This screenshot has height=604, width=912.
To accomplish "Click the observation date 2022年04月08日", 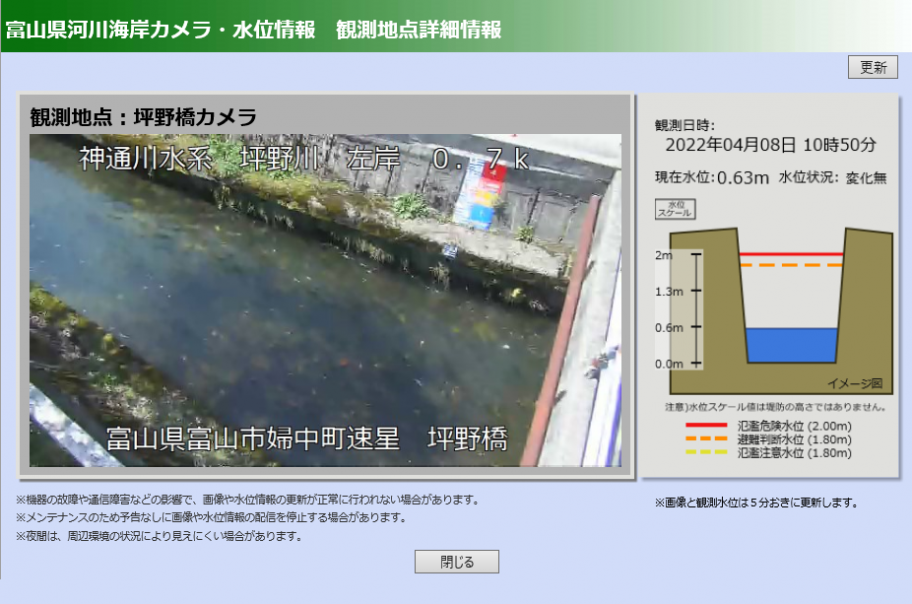I will tap(731, 144).
